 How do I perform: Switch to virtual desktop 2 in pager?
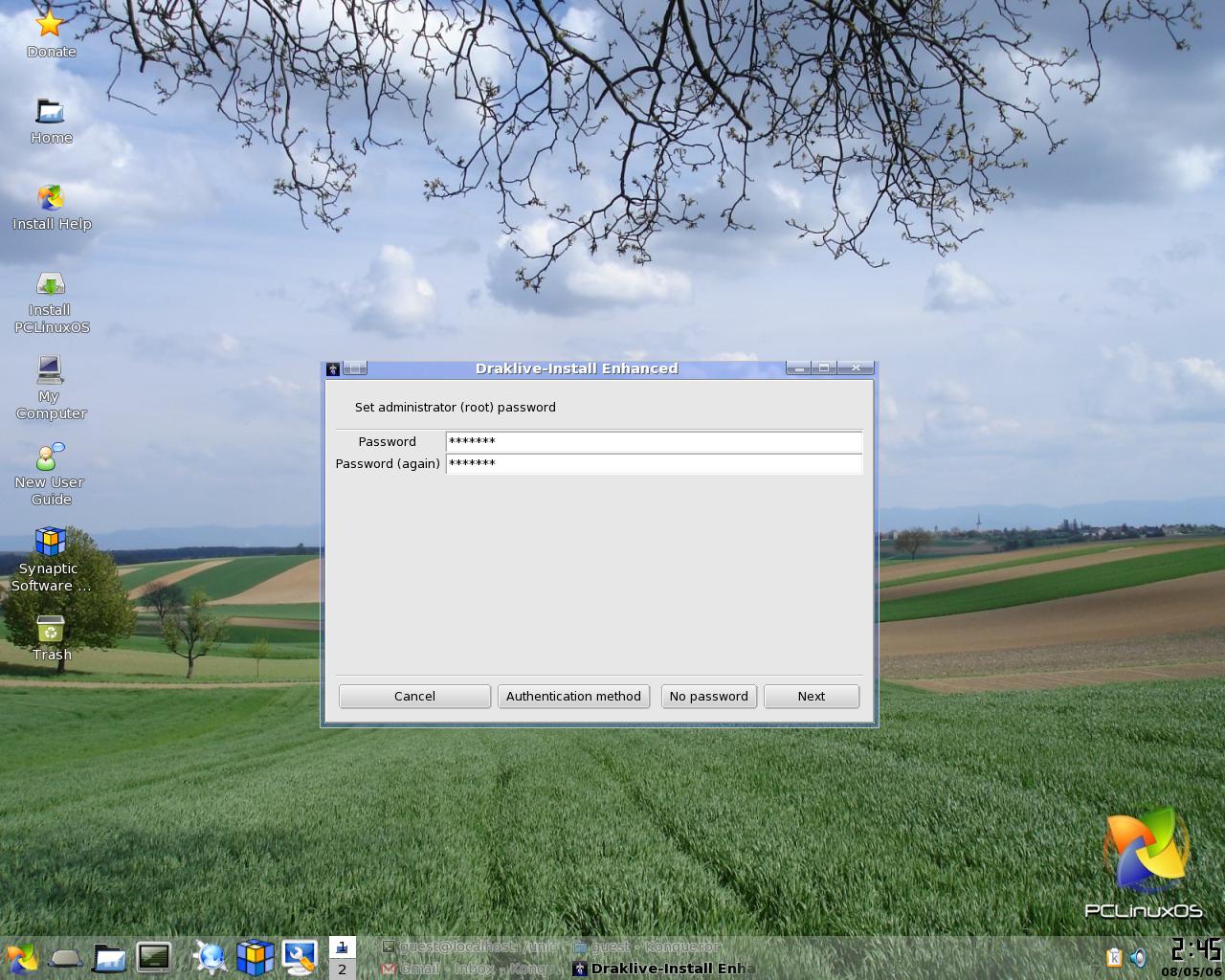(342, 969)
